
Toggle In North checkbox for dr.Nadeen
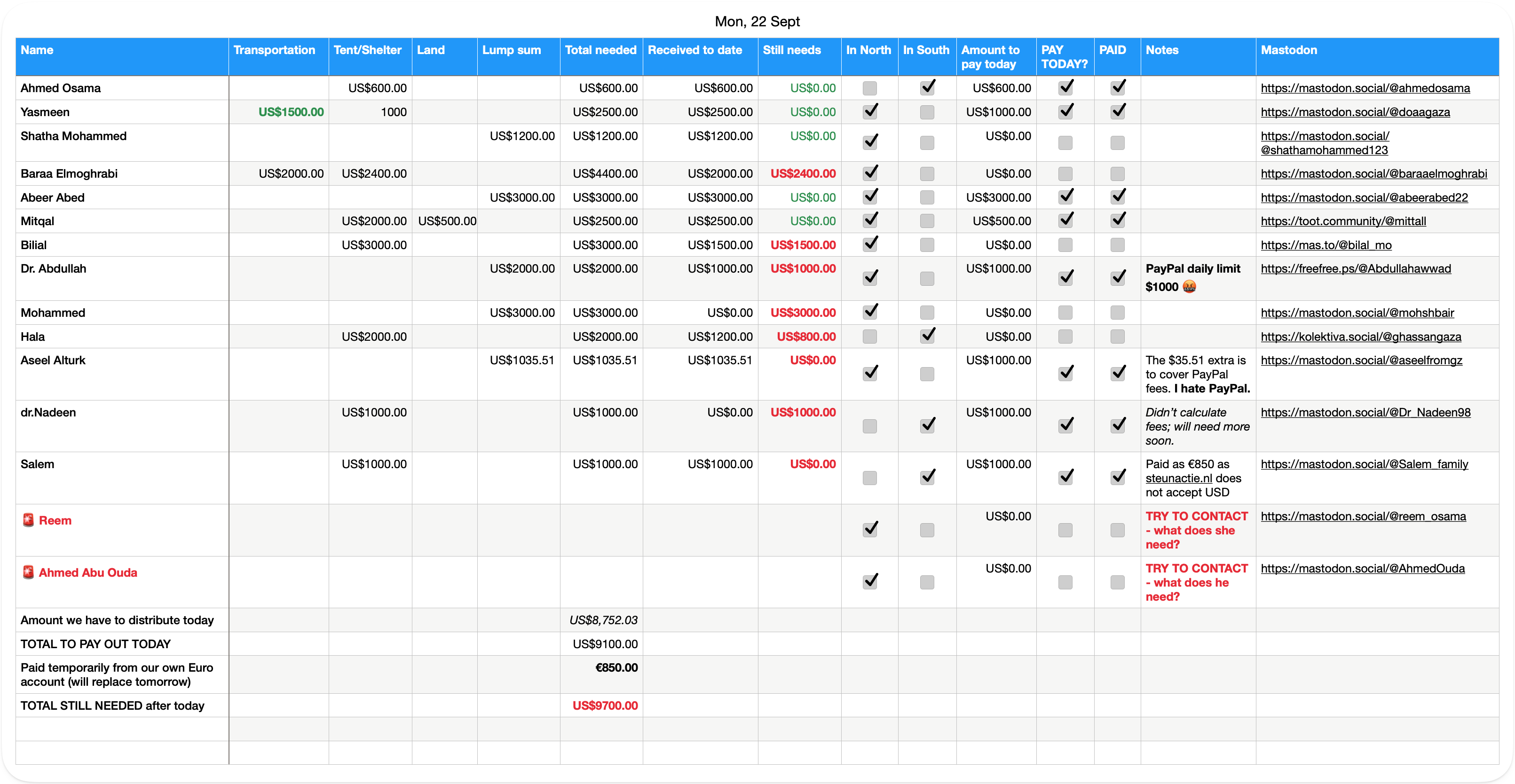point(869,426)
